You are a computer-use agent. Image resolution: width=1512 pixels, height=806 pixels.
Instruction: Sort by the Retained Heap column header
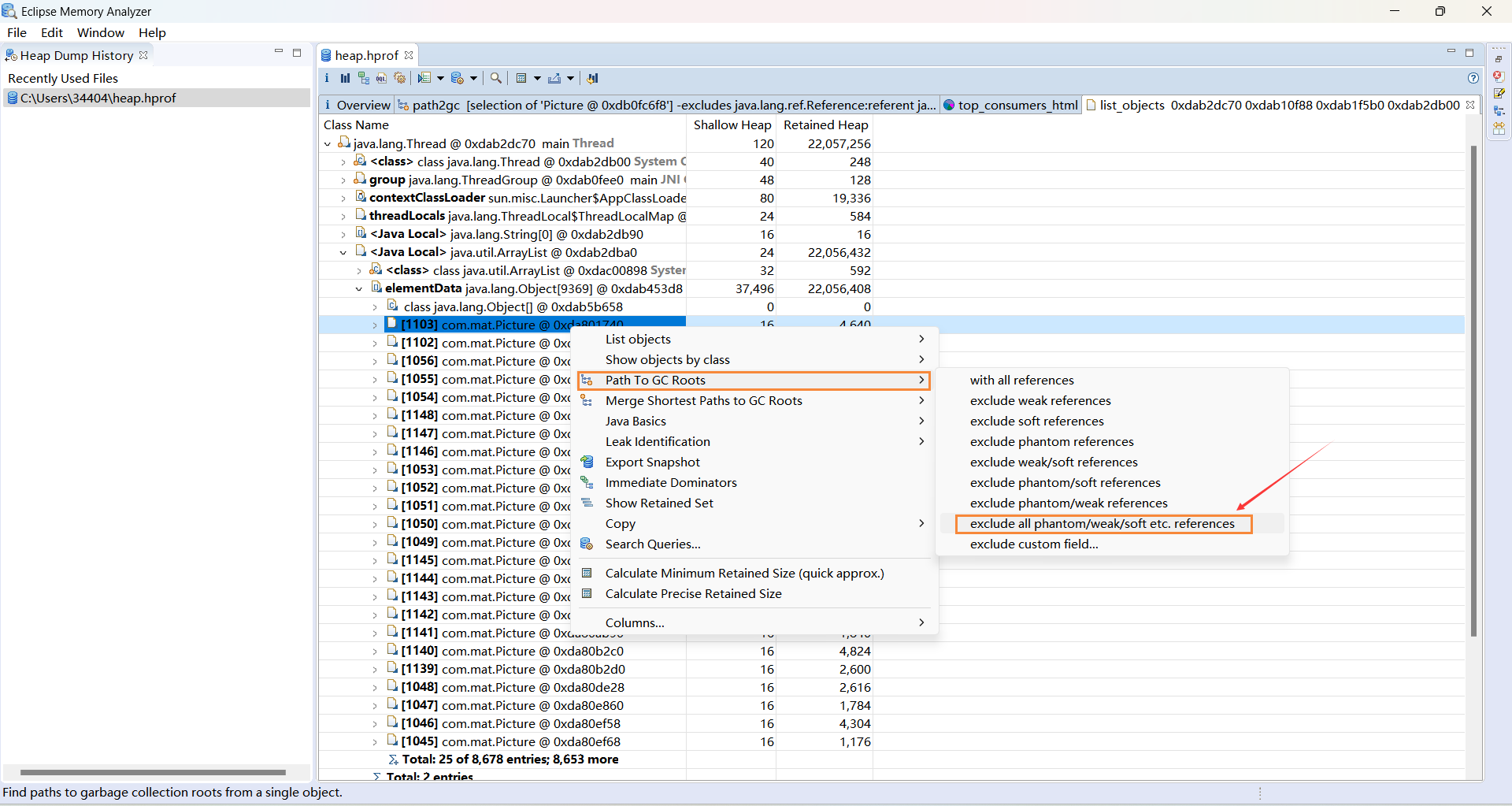pyautogui.click(x=825, y=125)
